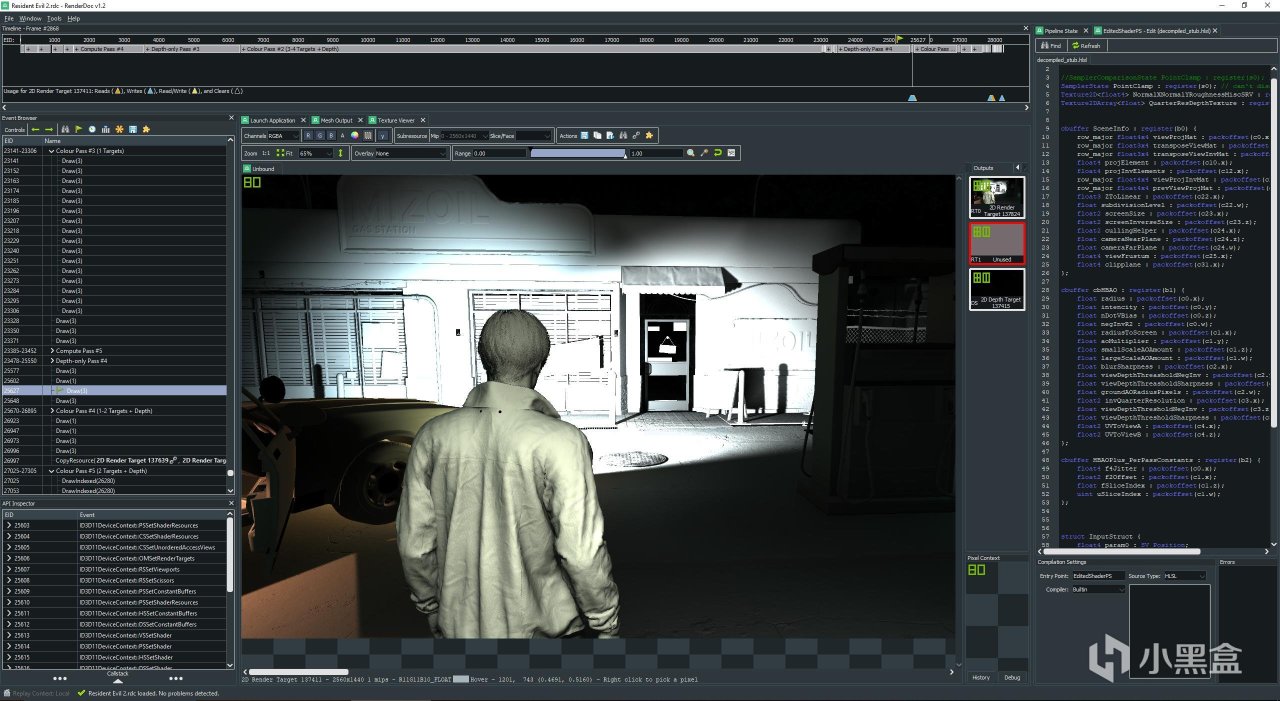Open the Compiler Builtin dropdown
This screenshot has width=1280, height=701.
coord(1100,589)
